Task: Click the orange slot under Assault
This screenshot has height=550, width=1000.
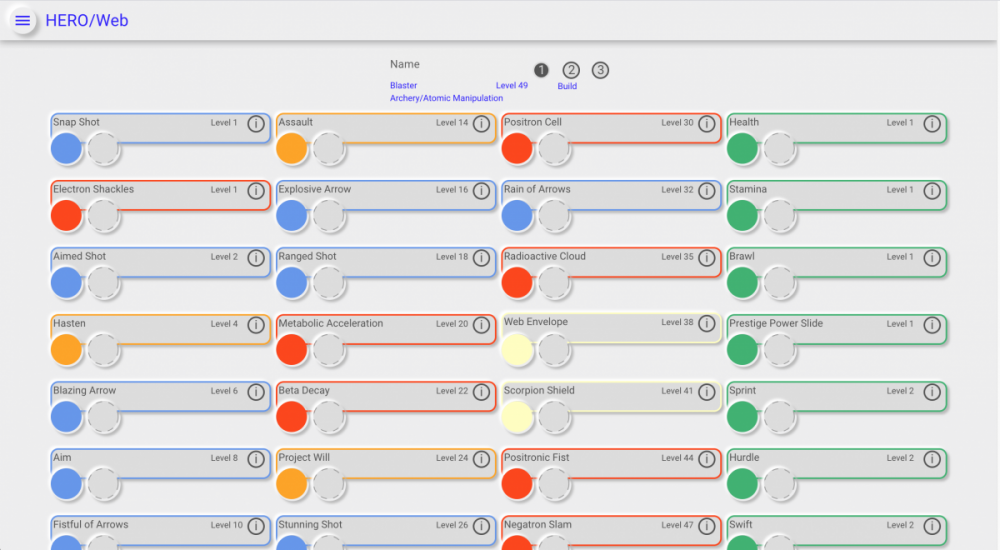Action: [291, 149]
